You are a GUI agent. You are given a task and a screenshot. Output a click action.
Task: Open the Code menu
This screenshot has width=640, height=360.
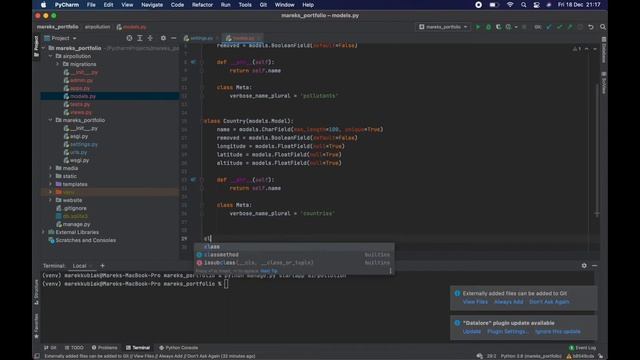[177, 5]
